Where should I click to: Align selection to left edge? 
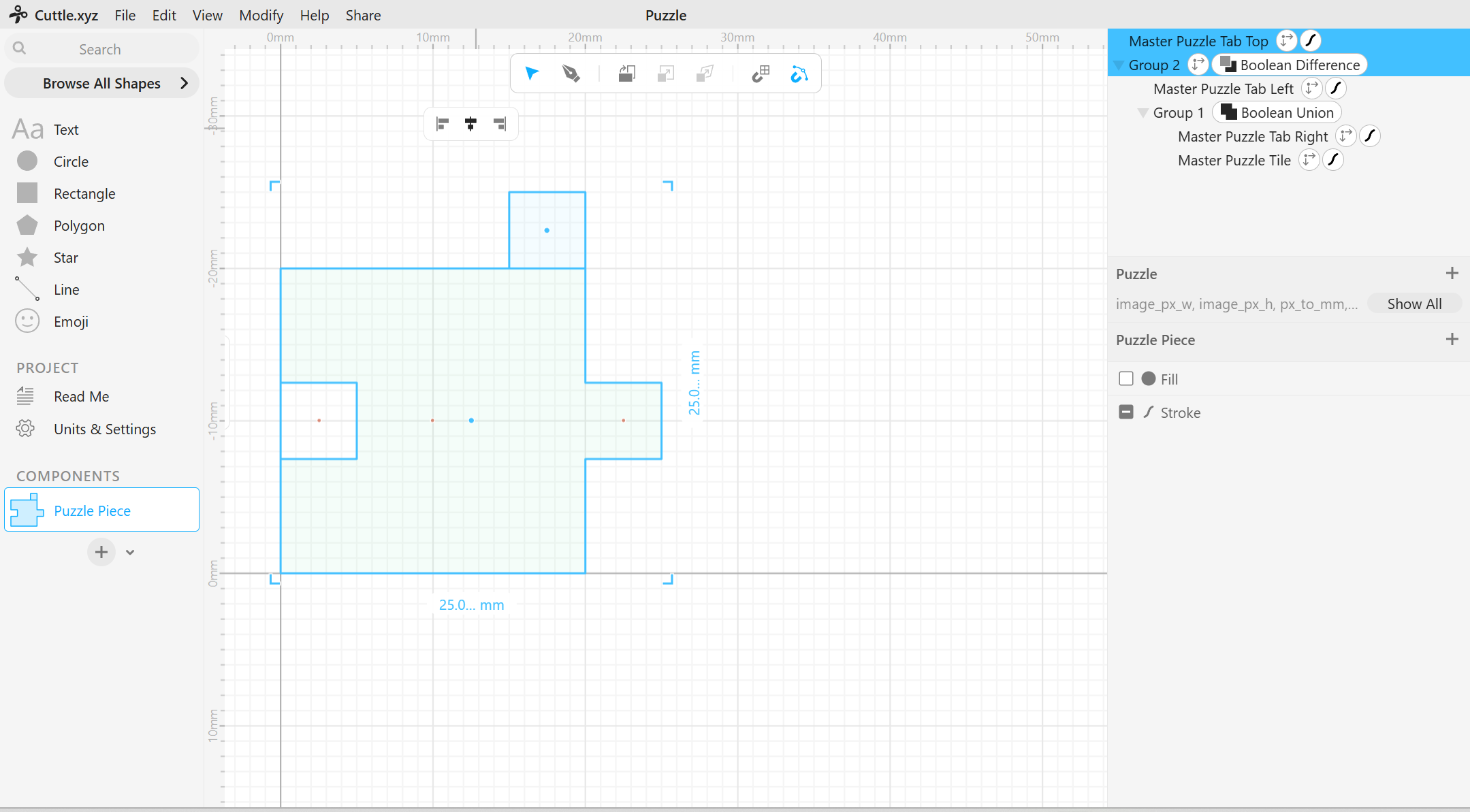(x=443, y=124)
